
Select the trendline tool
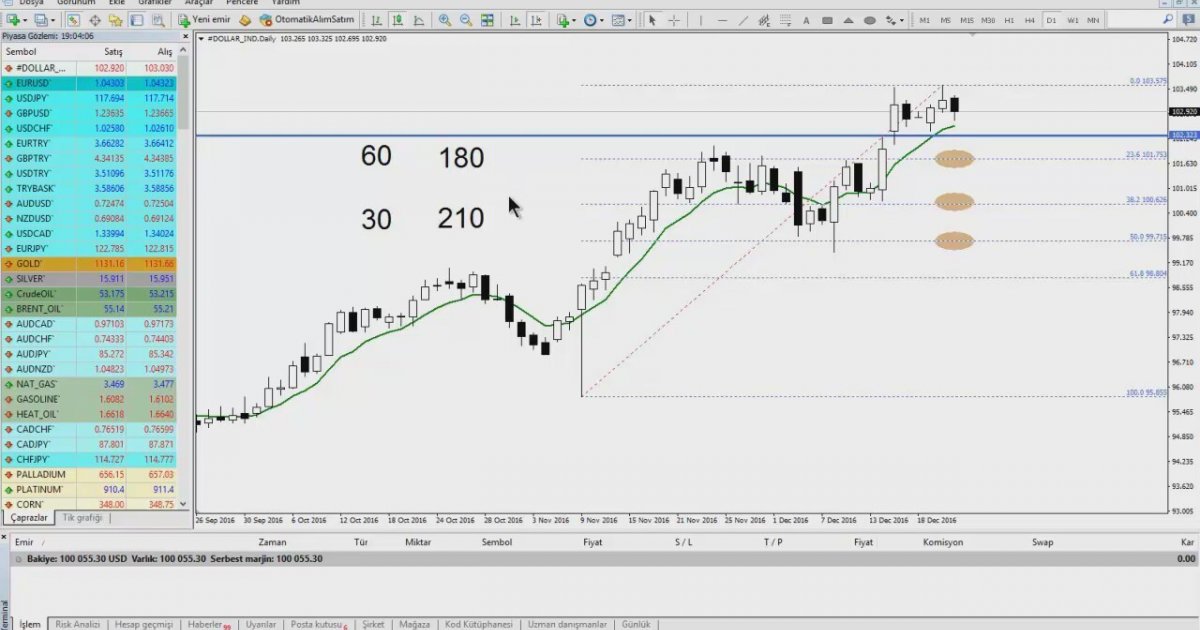pos(743,20)
